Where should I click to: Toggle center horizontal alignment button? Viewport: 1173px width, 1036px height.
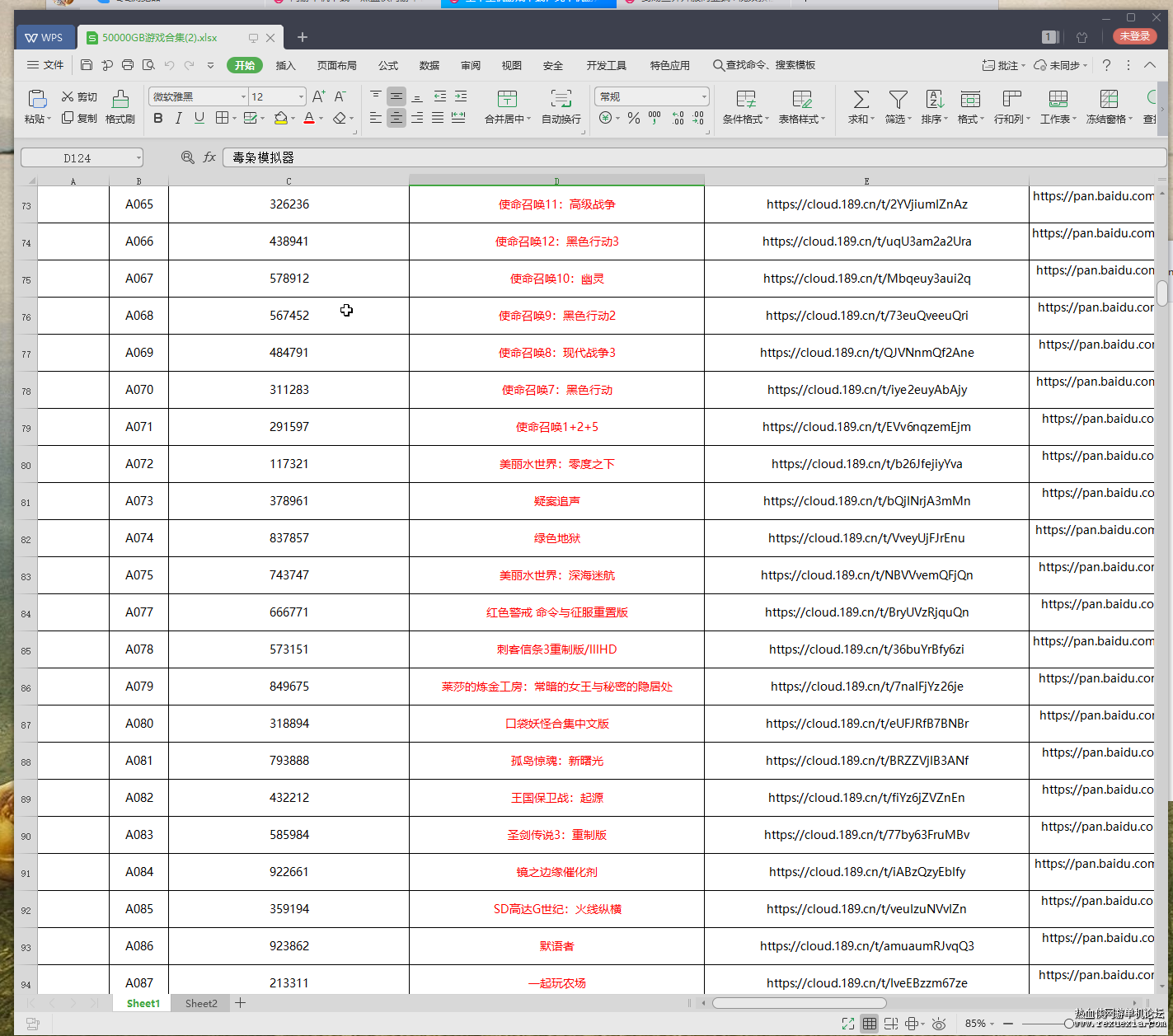coord(396,119)
